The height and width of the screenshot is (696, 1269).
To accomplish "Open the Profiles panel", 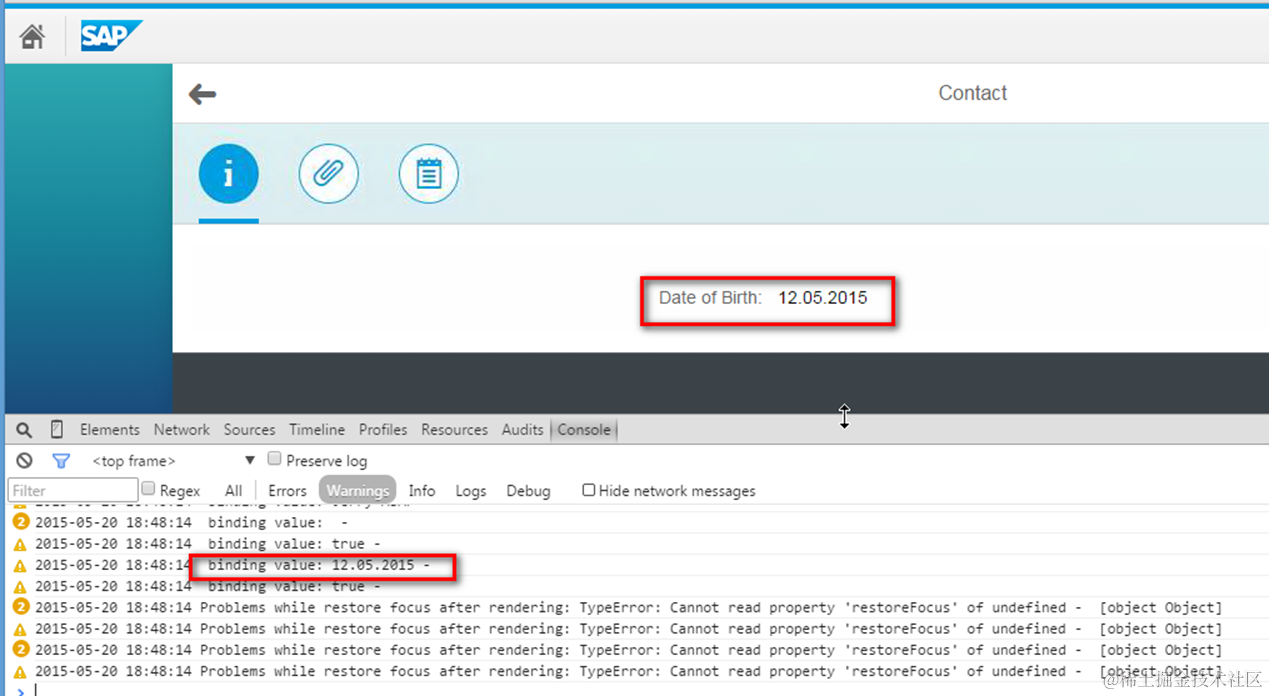I will 383,430.
